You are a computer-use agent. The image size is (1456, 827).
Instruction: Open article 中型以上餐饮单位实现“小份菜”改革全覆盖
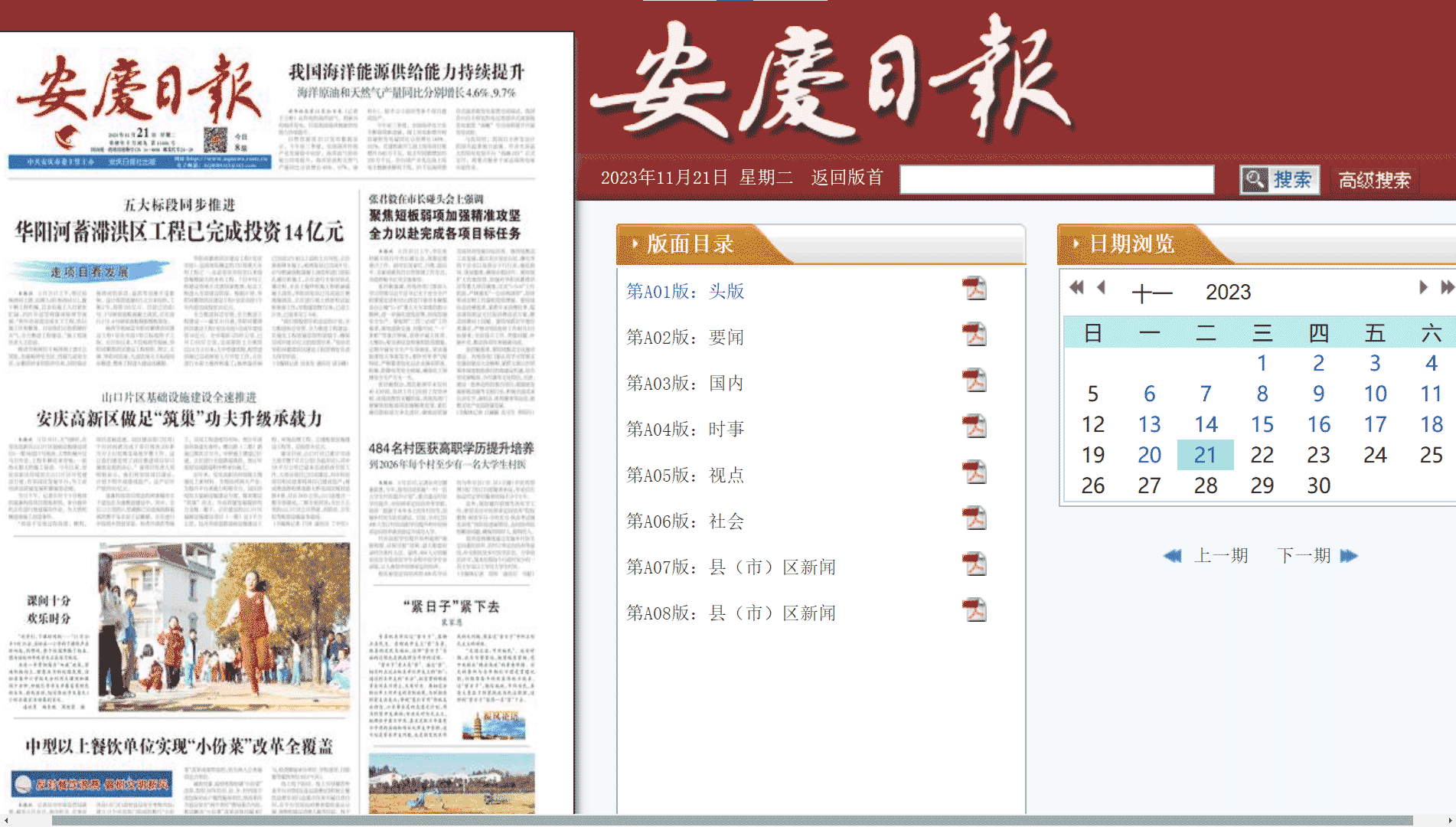(179, 746)
